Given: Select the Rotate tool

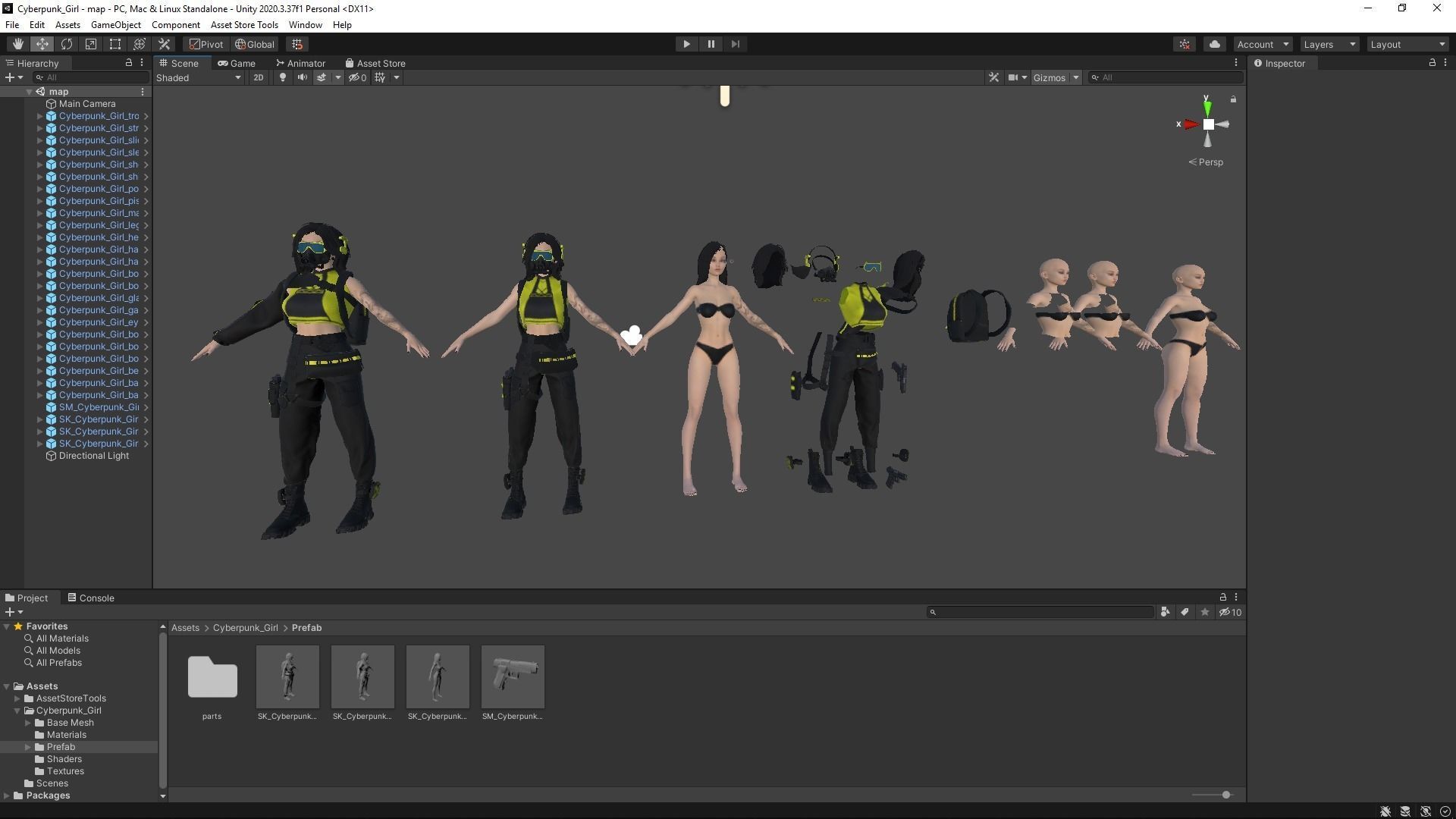Looking at the screenshot, I should coord(67,44).
